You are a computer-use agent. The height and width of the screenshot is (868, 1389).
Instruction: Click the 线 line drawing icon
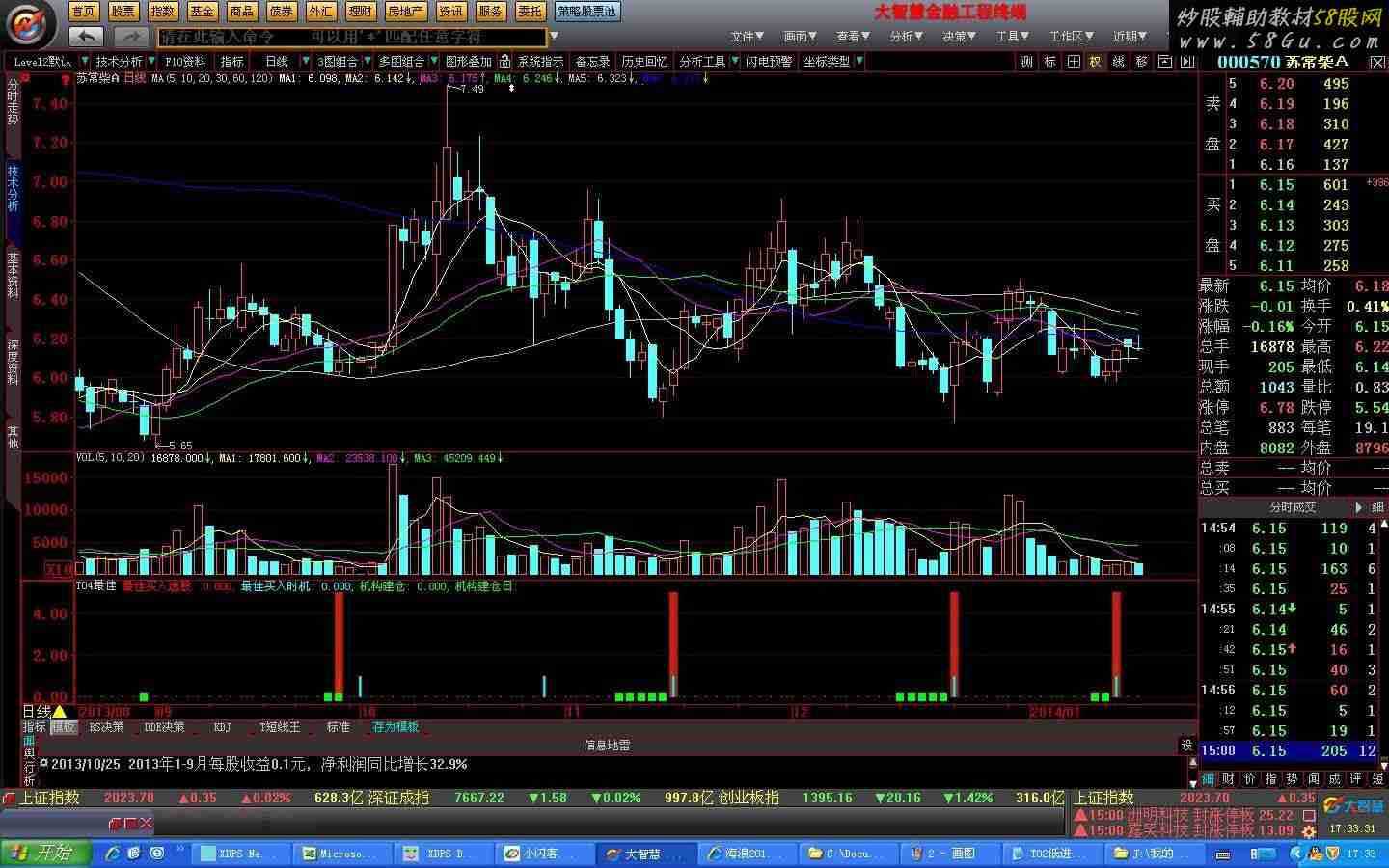click(1119, 61)
